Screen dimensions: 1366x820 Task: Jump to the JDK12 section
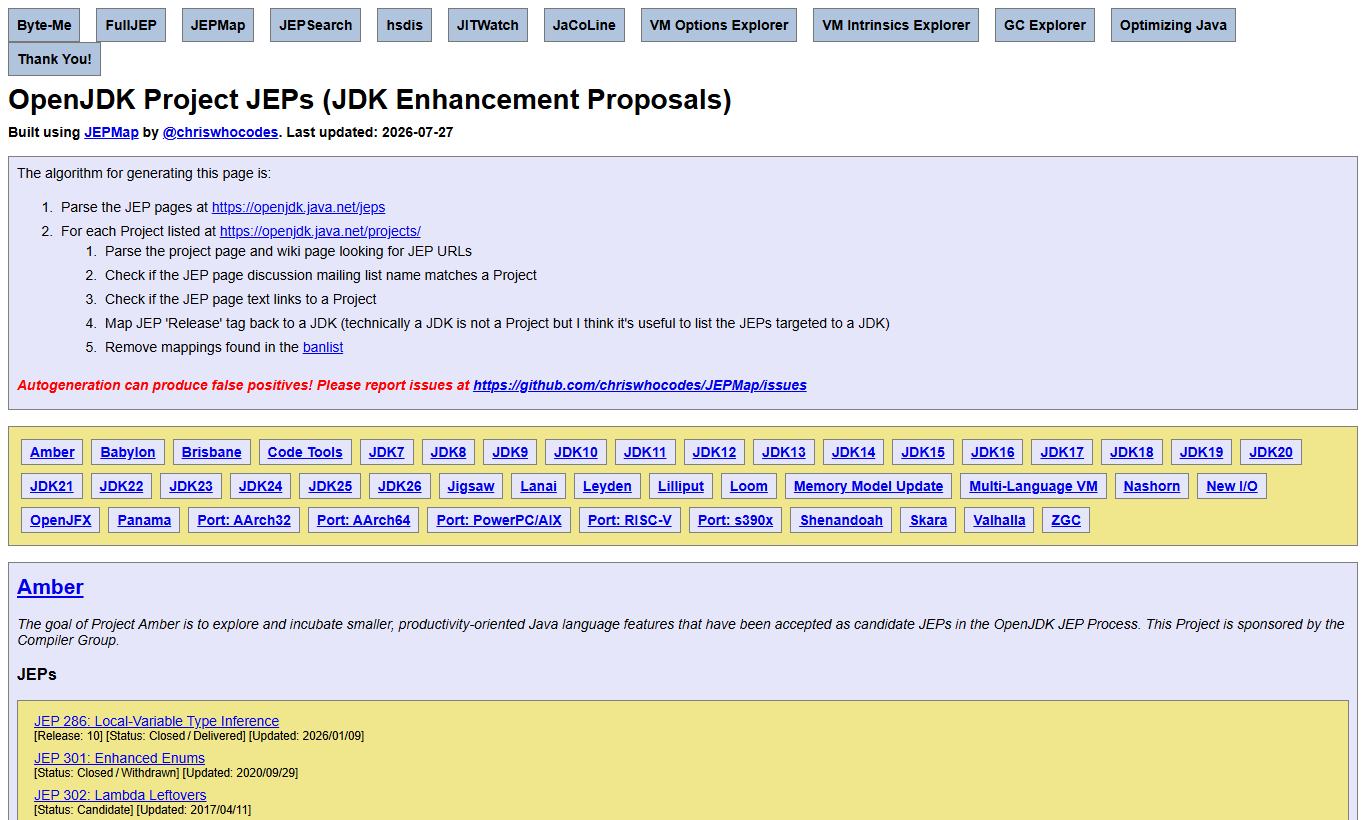(714, 452)
